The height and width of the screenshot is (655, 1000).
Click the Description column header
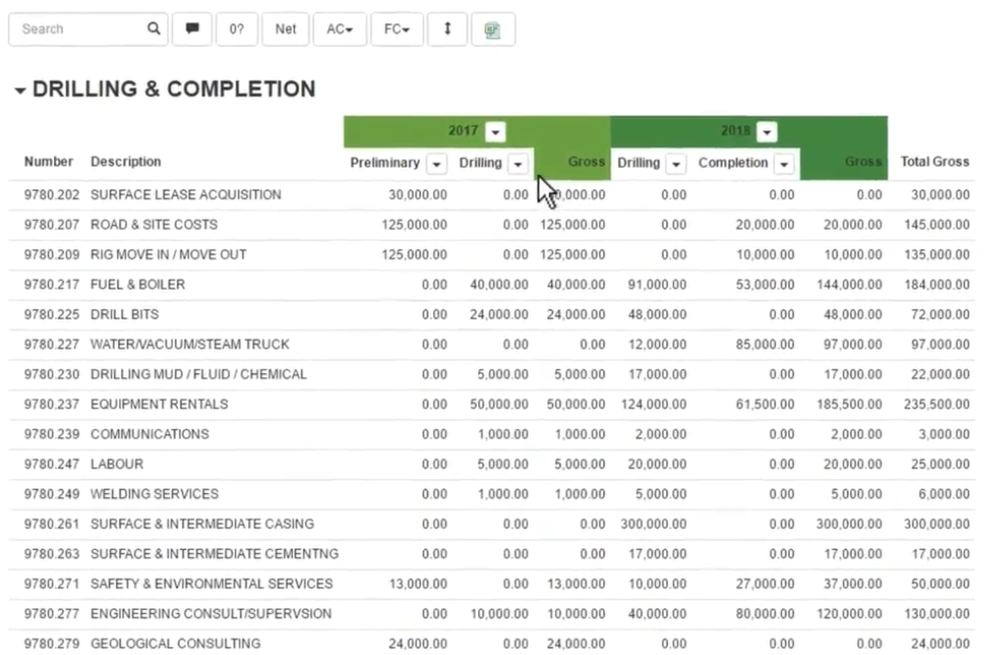click(x=126, y=161)
